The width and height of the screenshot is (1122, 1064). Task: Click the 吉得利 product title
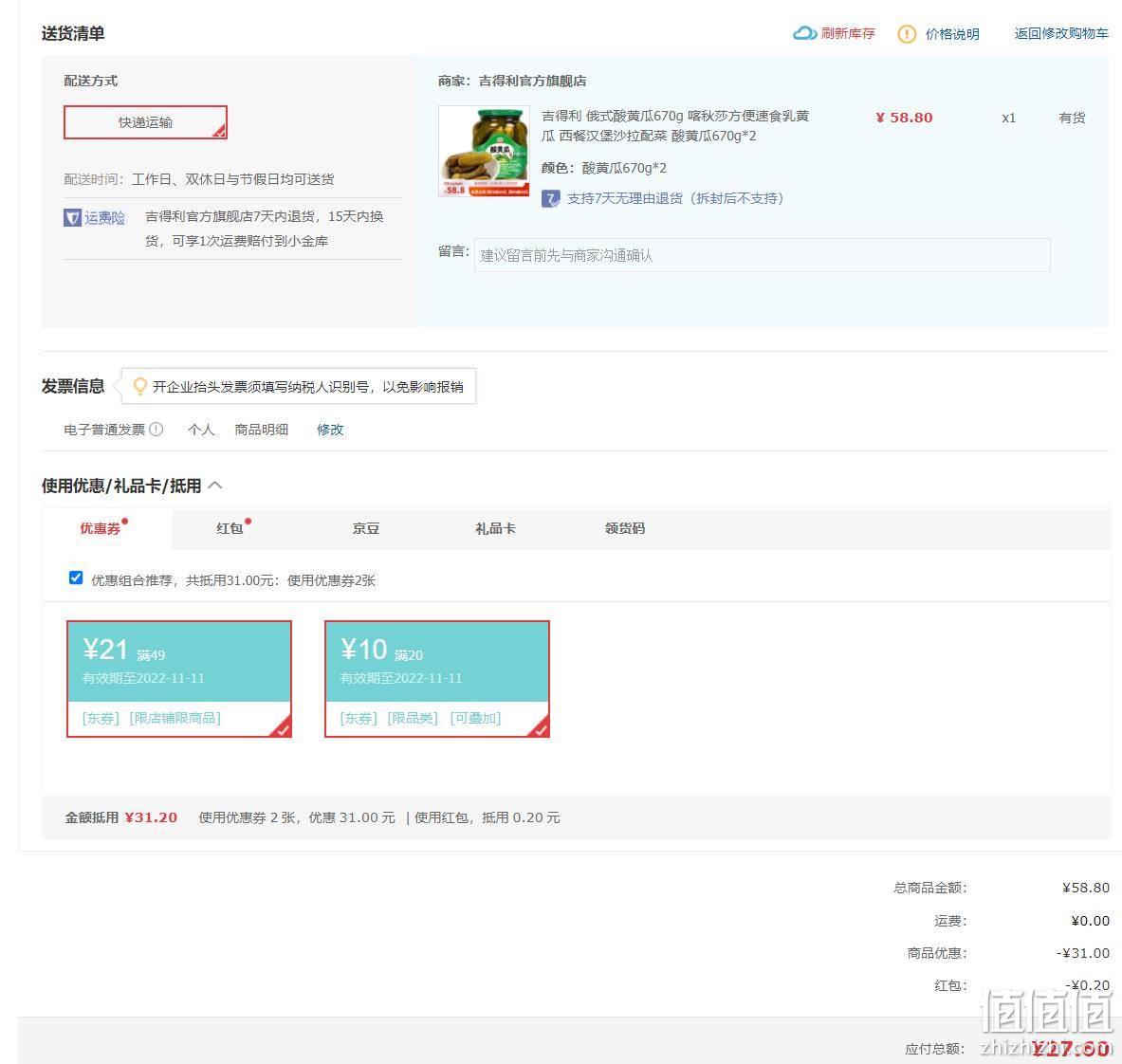(x=675, y=126)
